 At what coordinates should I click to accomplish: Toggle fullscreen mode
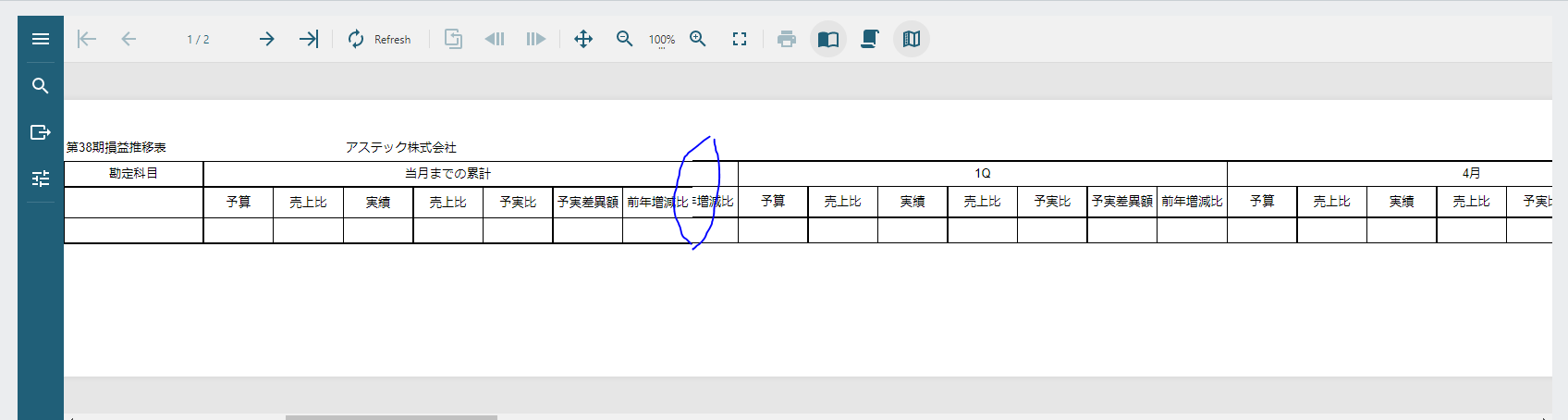(740, 39)
